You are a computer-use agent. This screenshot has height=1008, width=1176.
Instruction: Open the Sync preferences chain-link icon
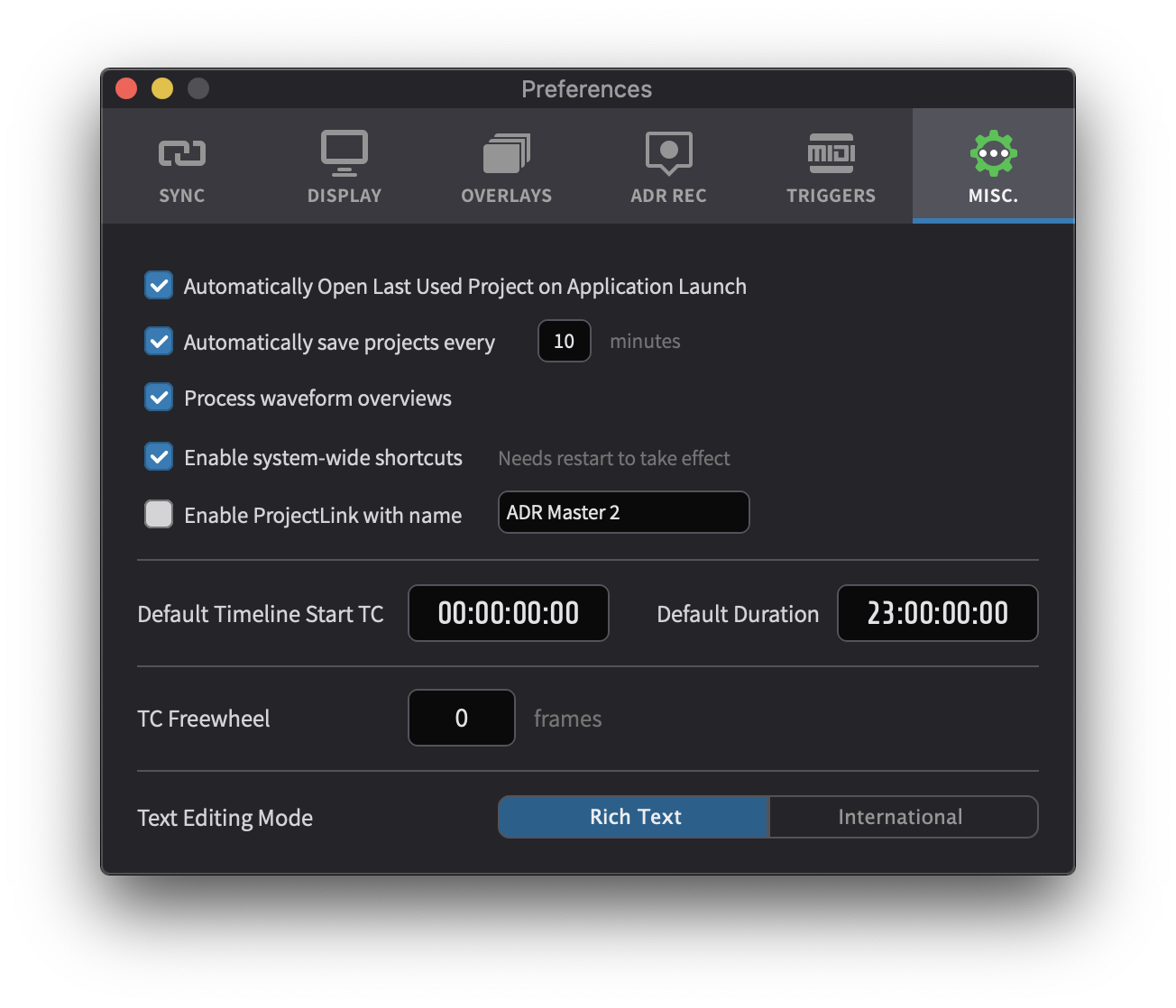(182, 153)
